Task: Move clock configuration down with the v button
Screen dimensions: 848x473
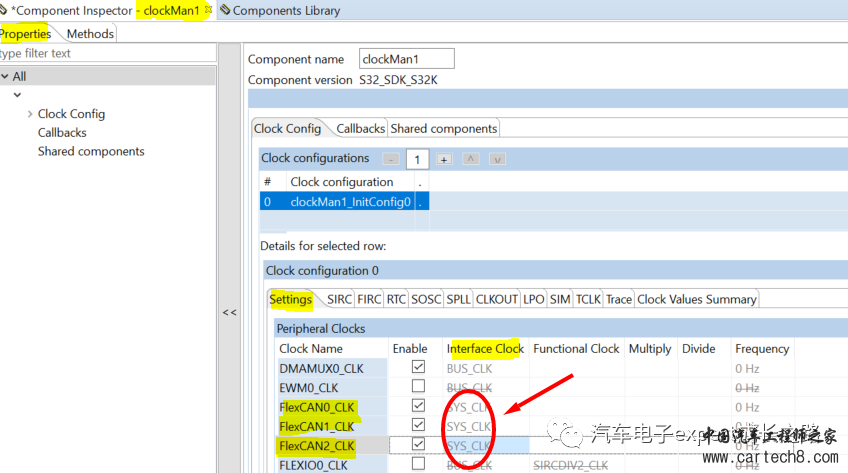Action: [497, 159]
